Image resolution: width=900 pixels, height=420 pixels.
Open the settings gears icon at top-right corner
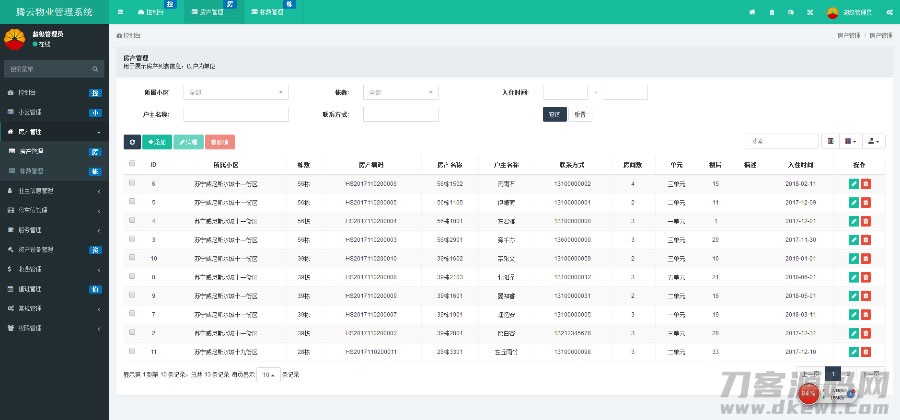(x=888, y=11)
